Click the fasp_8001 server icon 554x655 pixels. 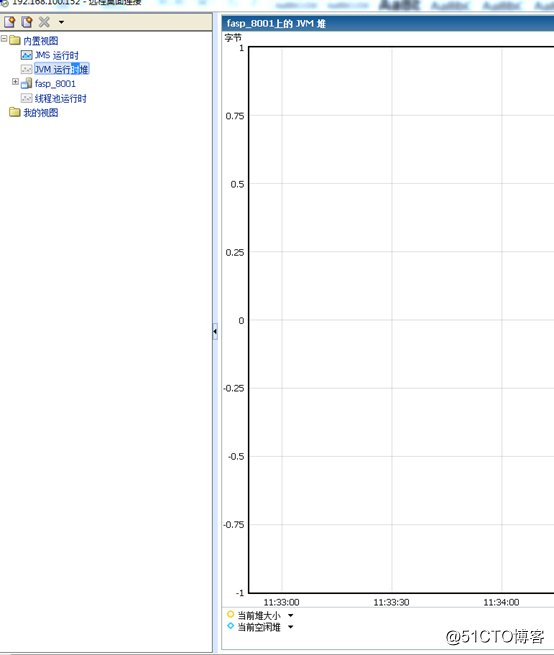point(26,84)
